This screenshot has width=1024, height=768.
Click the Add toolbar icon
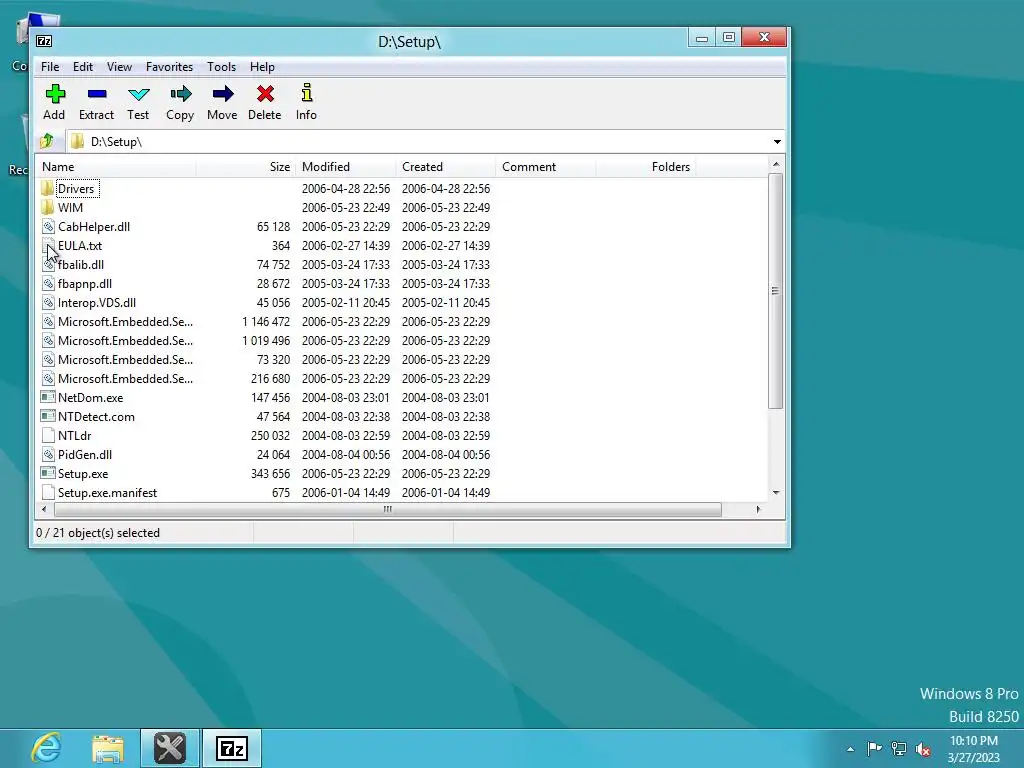point(55,94)
